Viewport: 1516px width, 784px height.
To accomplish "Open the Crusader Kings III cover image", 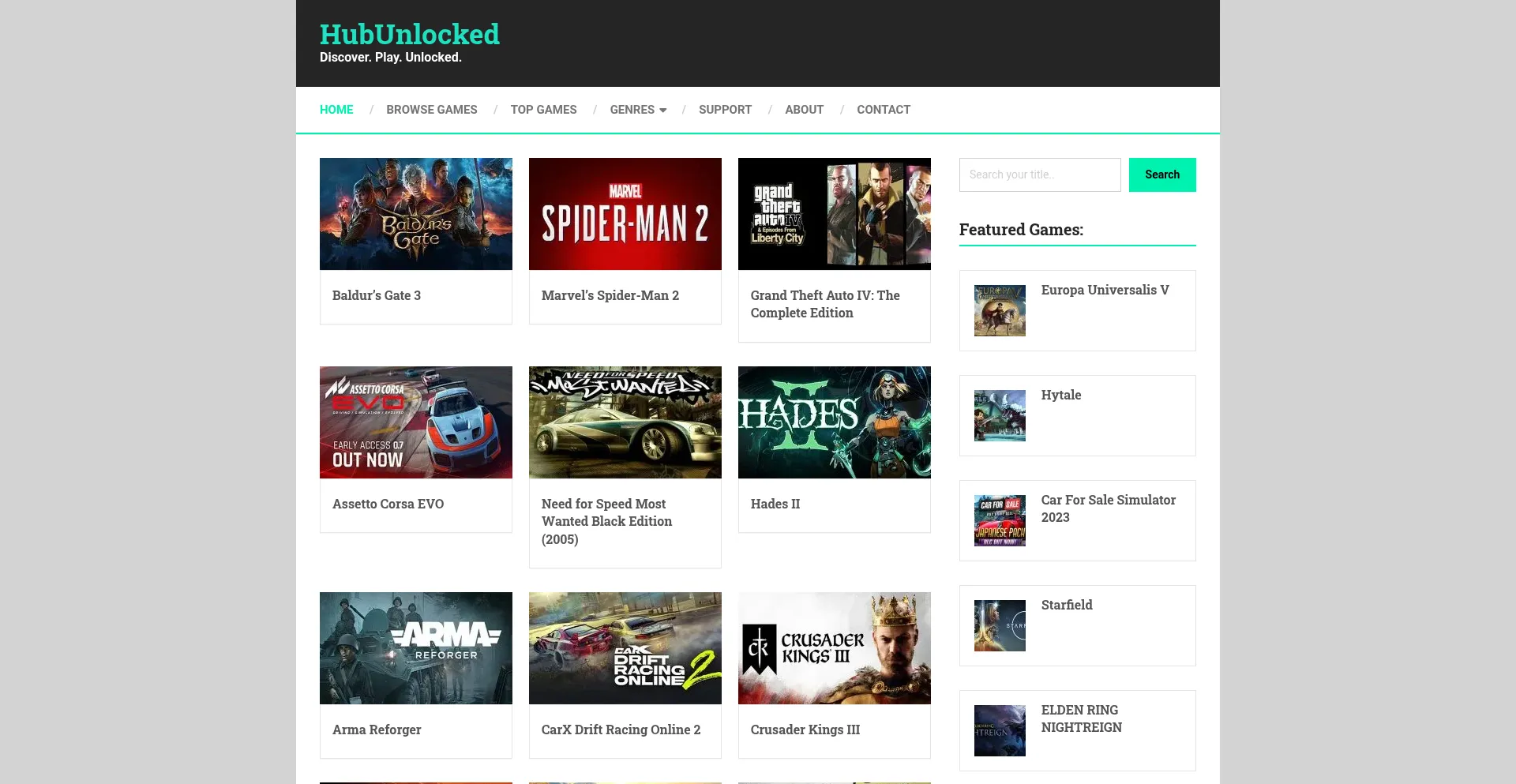I will 835,648.
